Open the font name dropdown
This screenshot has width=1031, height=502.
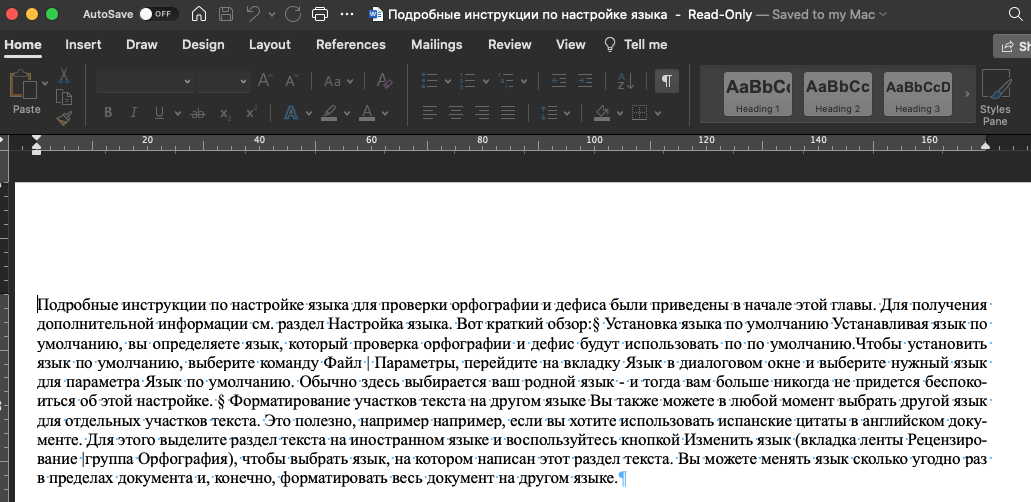click(143, 81)
